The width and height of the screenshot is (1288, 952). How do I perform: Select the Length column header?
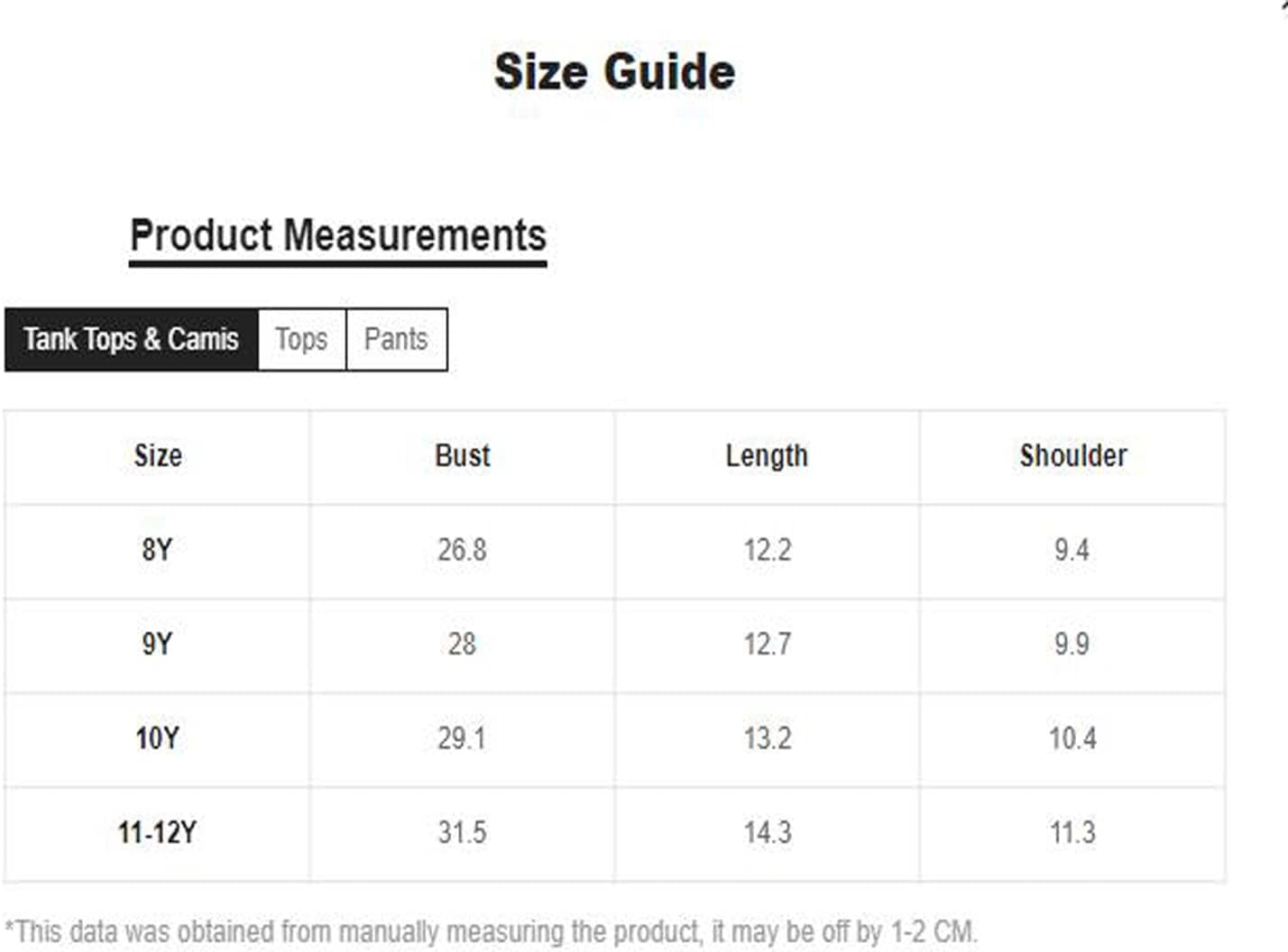767,456
